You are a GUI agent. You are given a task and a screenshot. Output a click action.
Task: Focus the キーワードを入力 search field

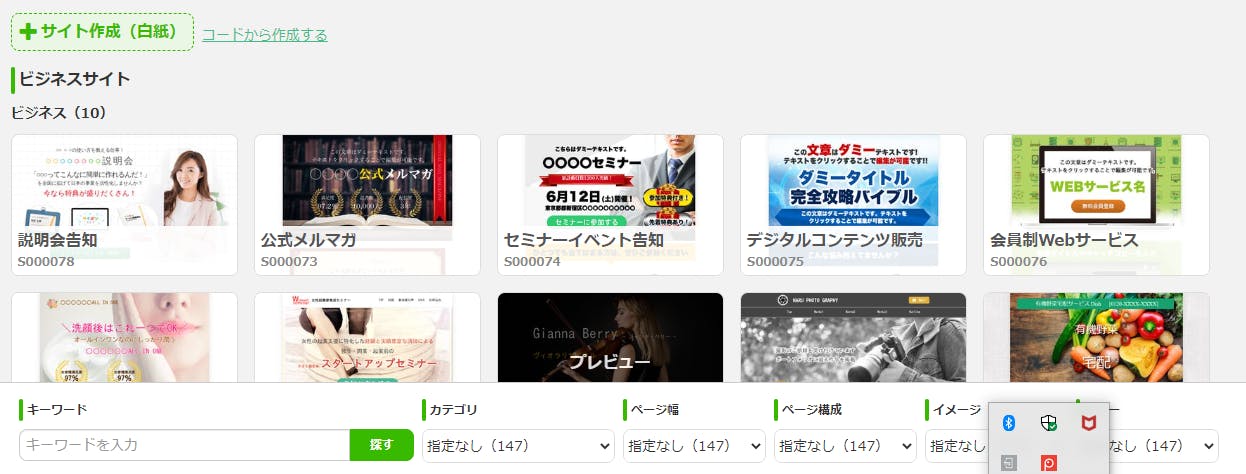click(184, 445)
